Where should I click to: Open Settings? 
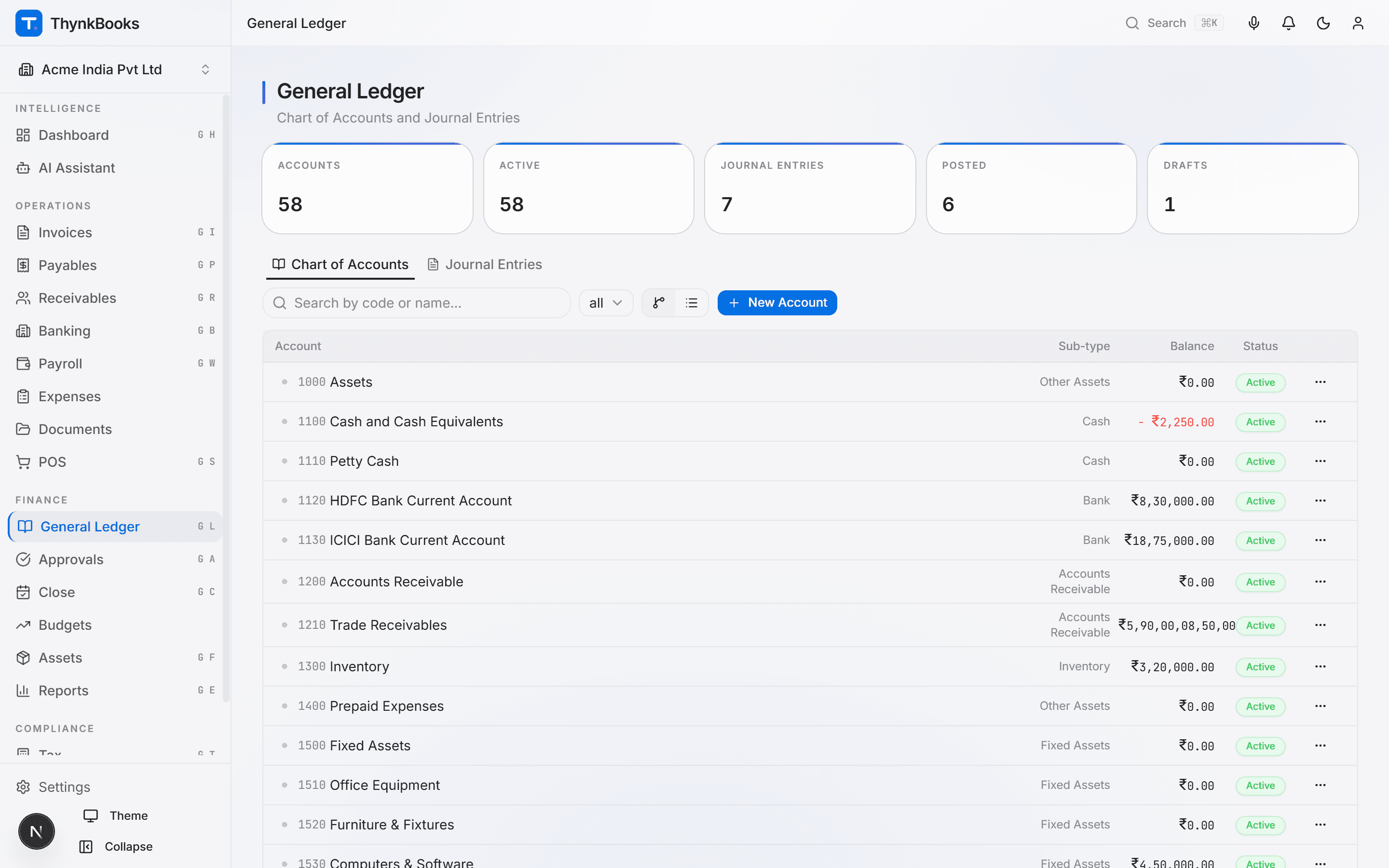pos(115,787)
